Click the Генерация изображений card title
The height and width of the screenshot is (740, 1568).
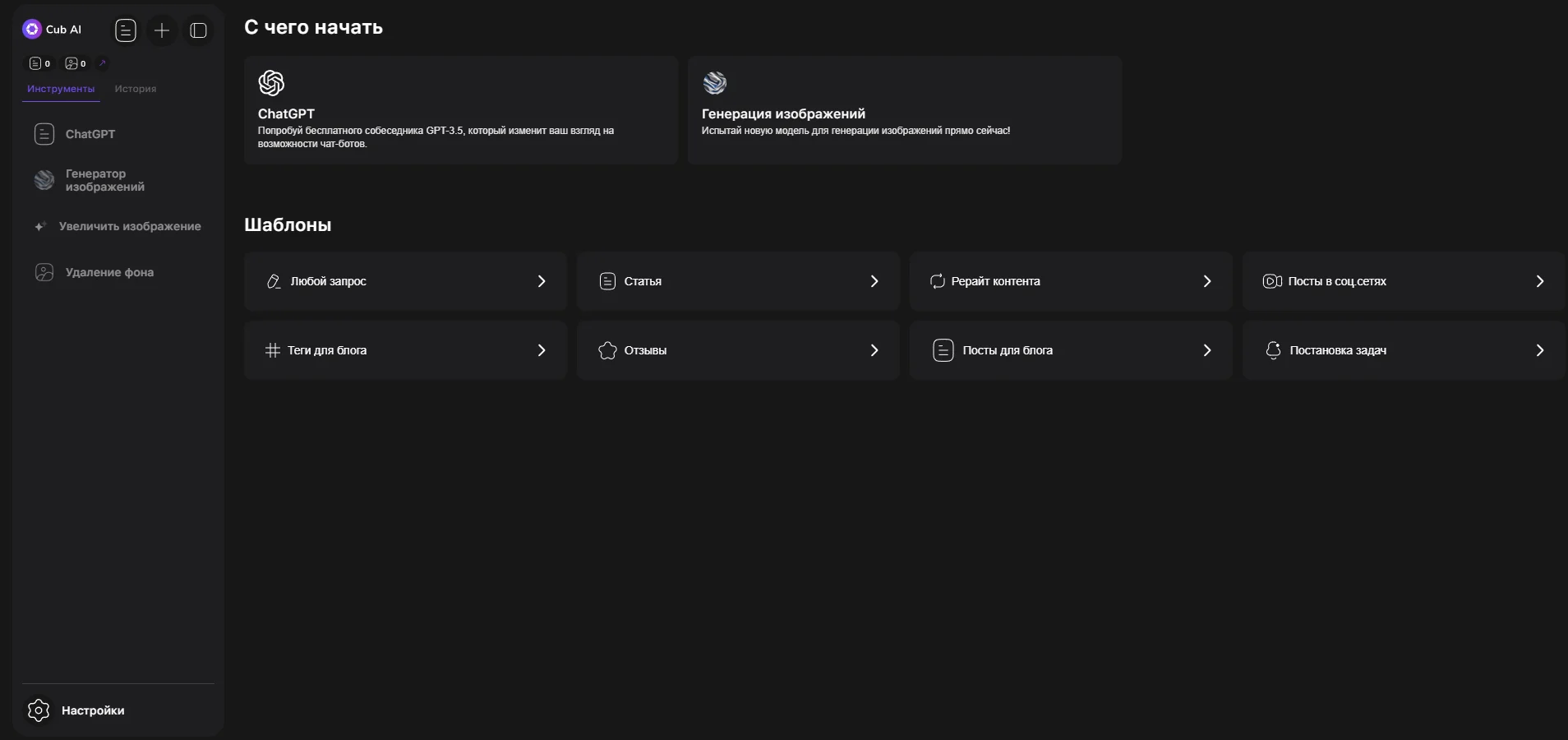tap(783, 113)
